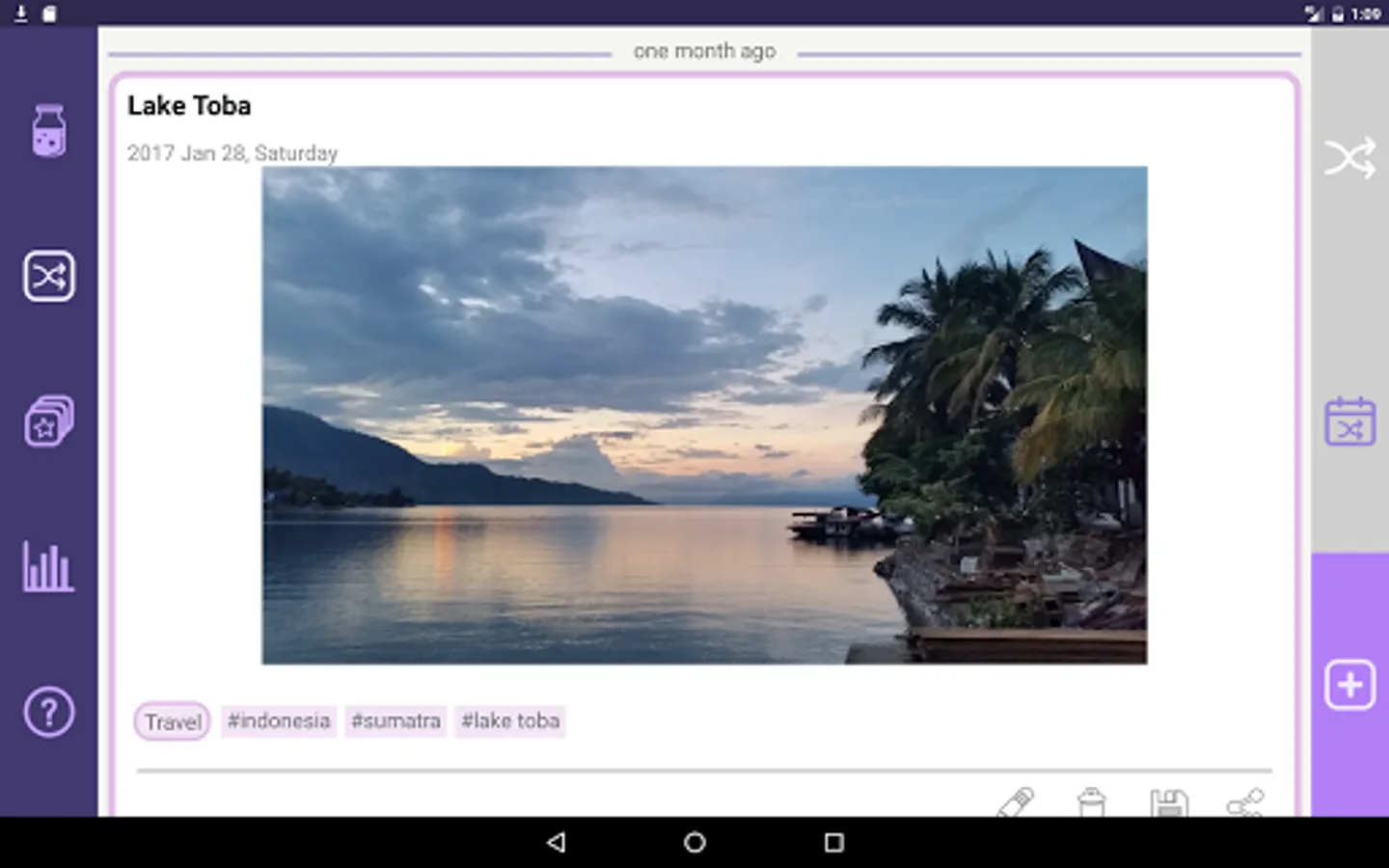Delete the entry with trash icon
1389x868 pixels.
(x=1091, y=802)
